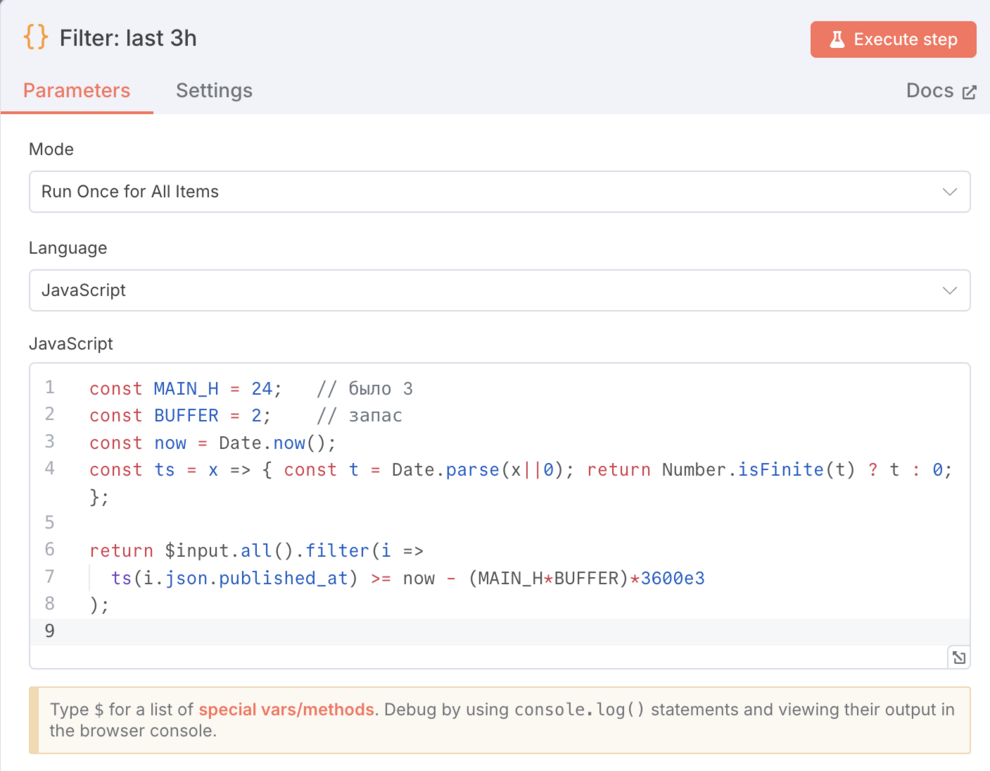Open the Docs link
The height and width of the screenshot is (771, 990).
click(929, 91)
